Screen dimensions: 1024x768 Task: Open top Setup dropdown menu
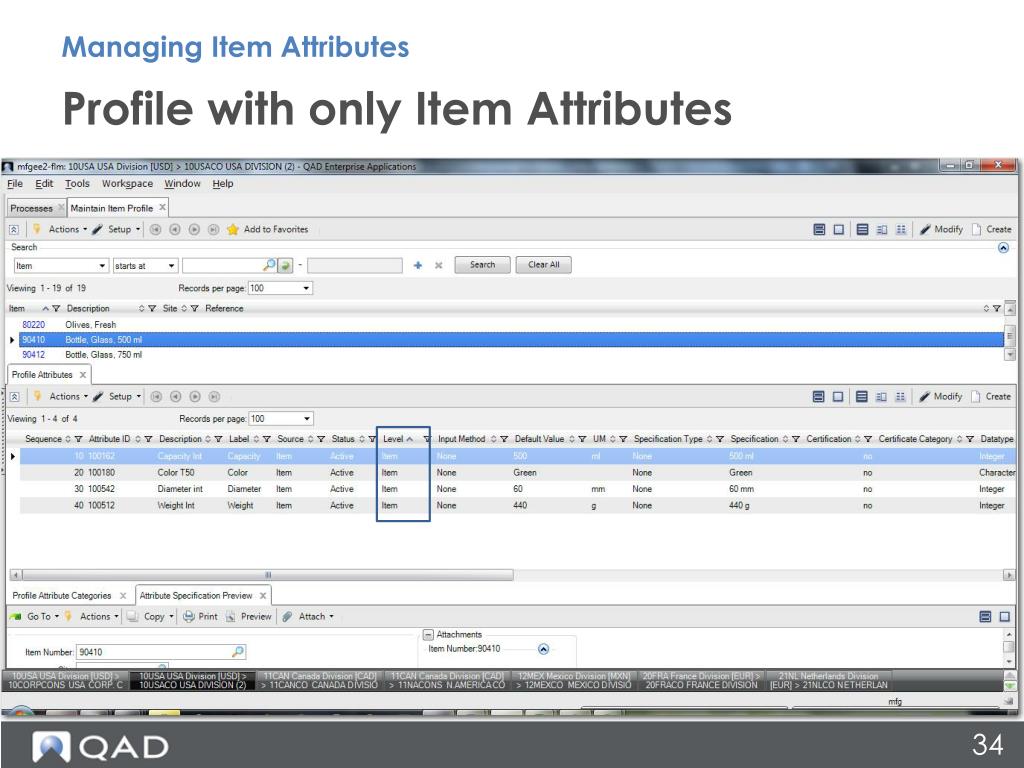click(x=124, y=229)
